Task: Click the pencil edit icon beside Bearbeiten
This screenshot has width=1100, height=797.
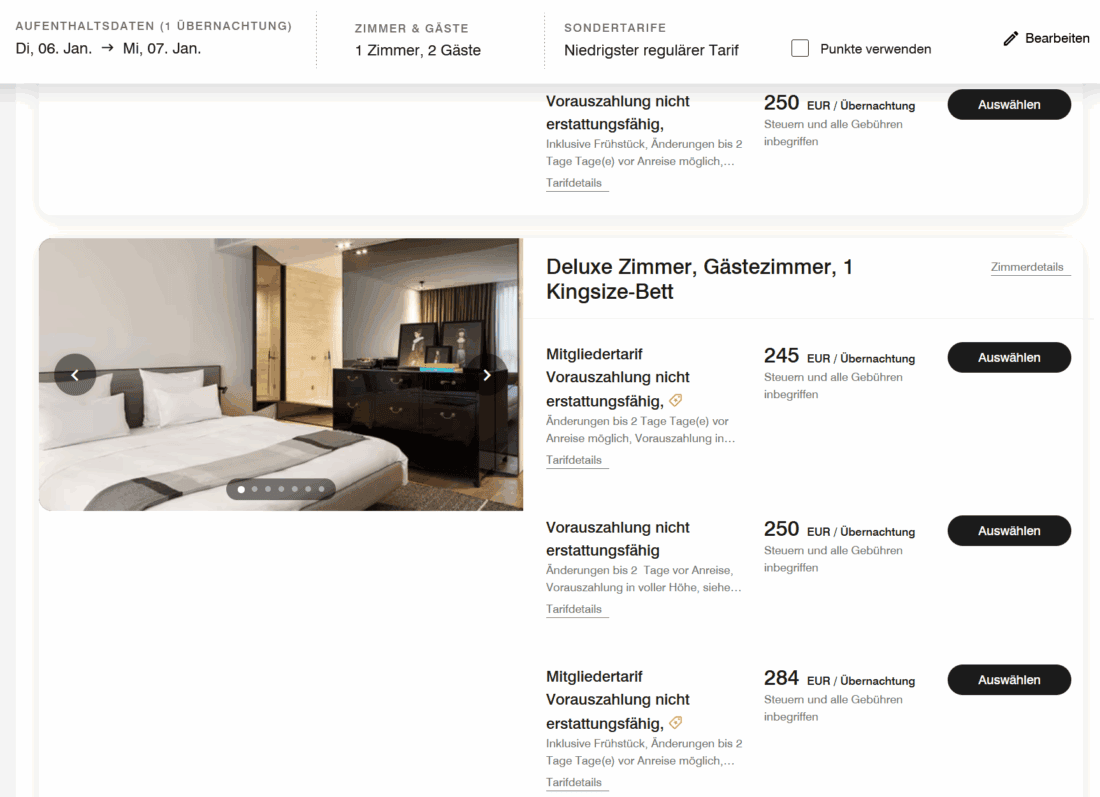Action: point(1010,39)
